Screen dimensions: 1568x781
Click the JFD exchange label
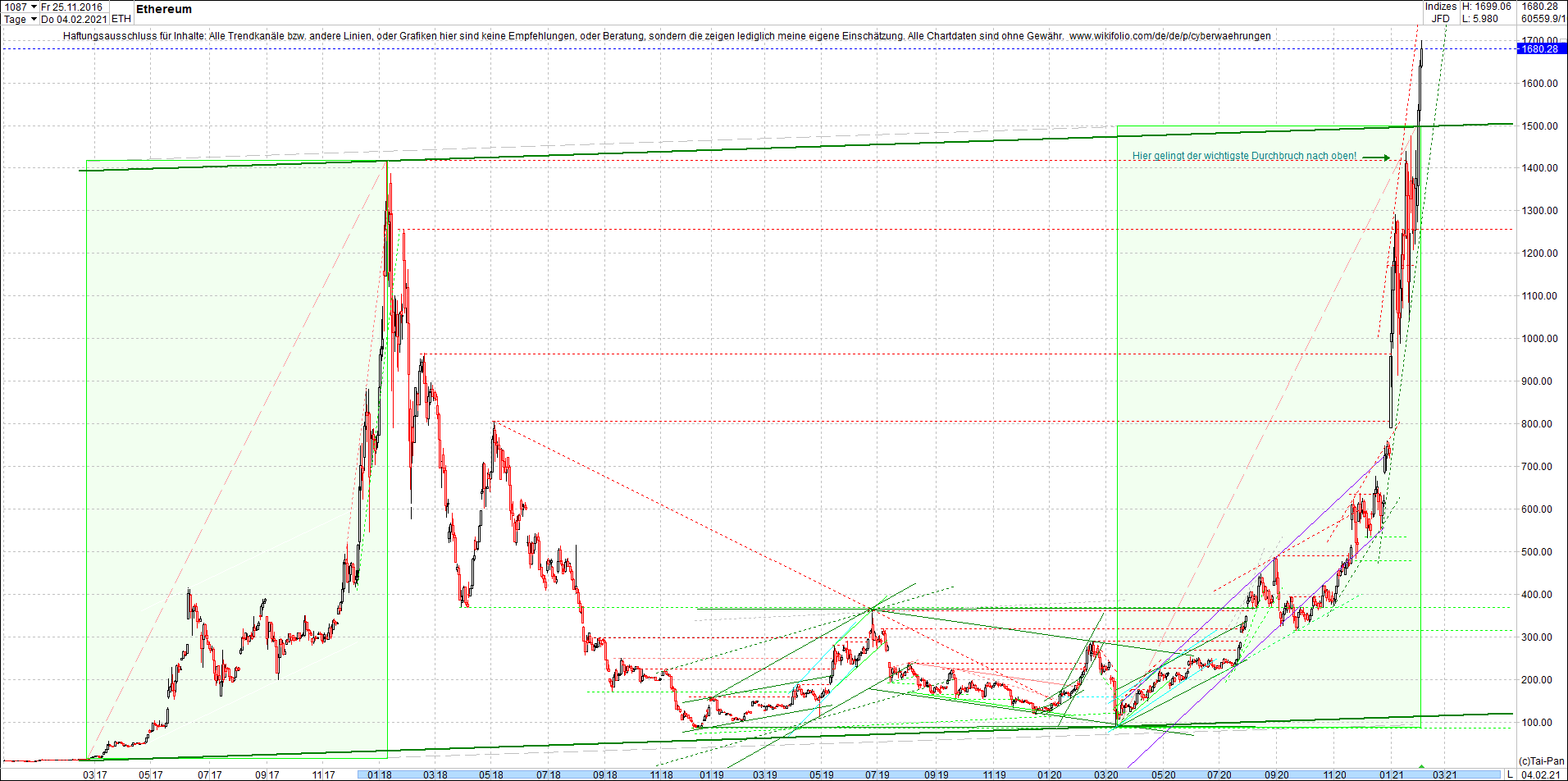(1441, 19)
